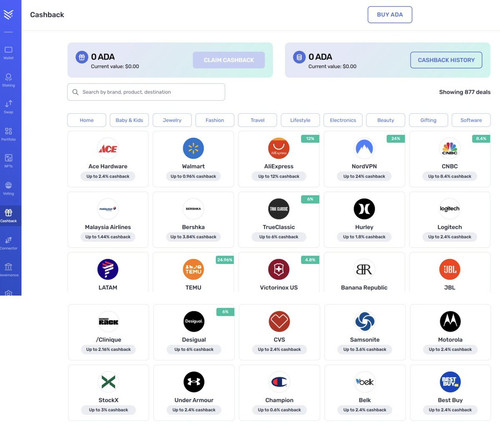Click "Up to 2.16% cashback" under /Clinique
The image size is (500, 430).
click(x=108, y=349)
